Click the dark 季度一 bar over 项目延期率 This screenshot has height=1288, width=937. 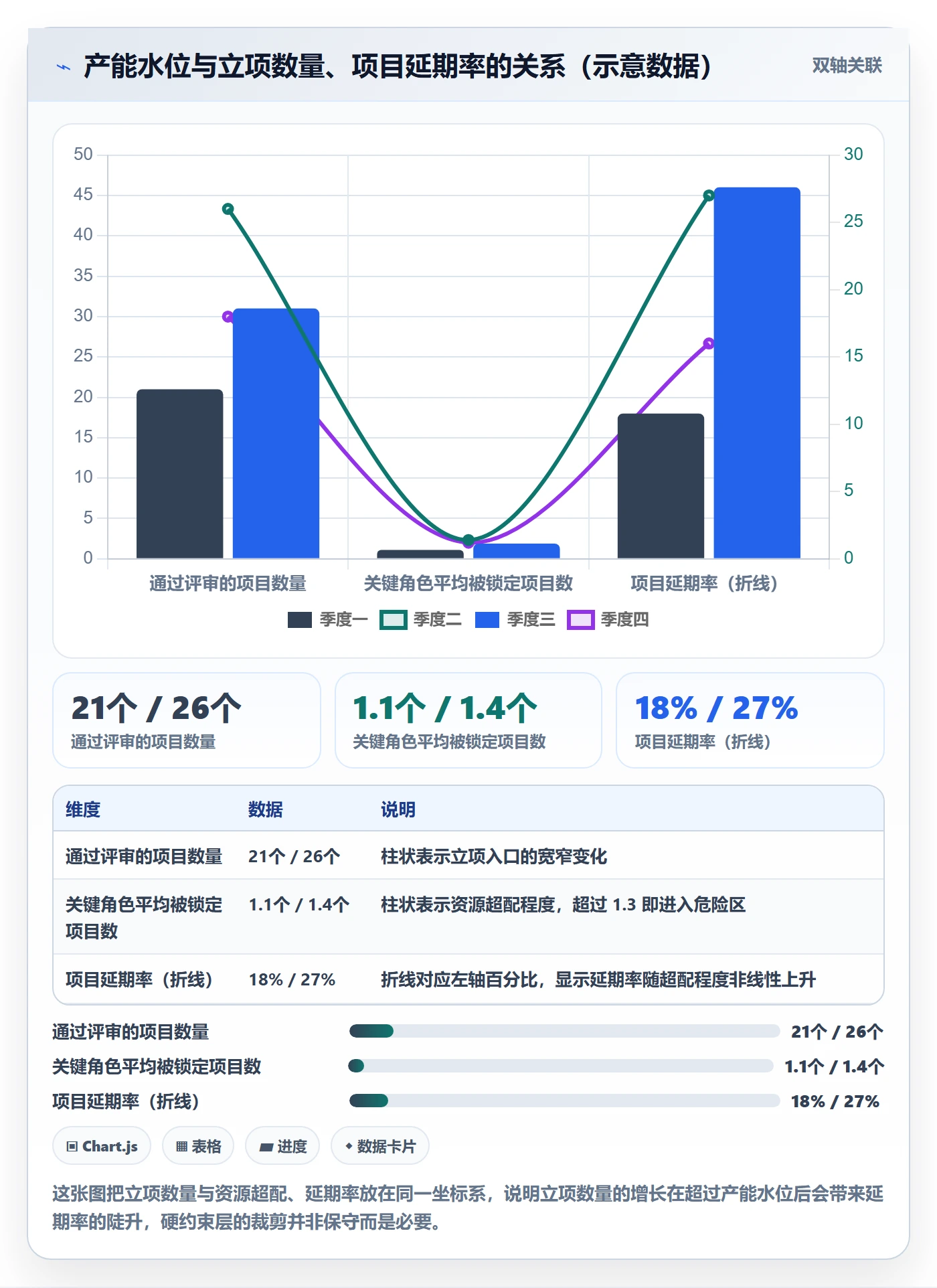point(661,486)
